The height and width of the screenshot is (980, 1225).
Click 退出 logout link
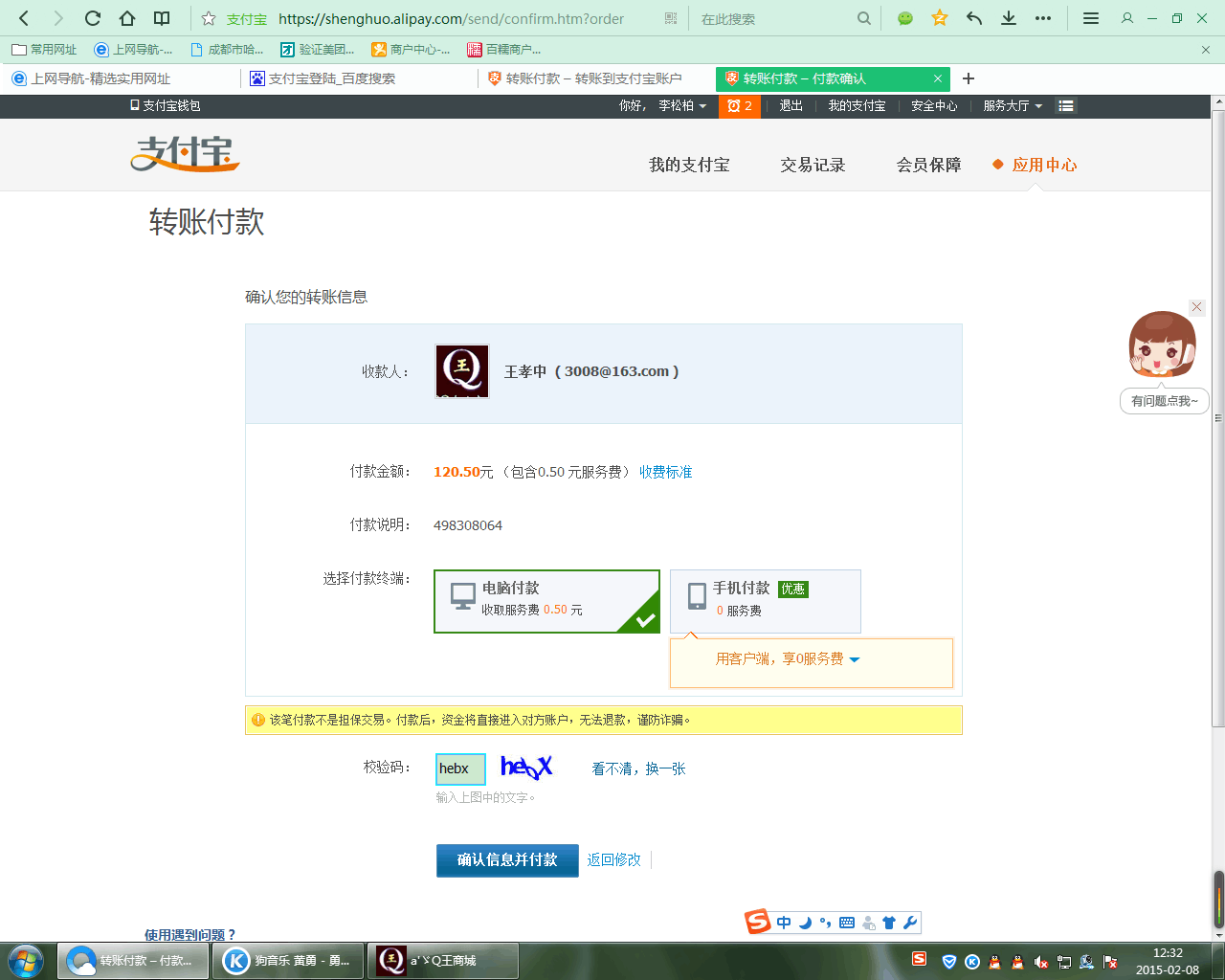pos(791,105)
